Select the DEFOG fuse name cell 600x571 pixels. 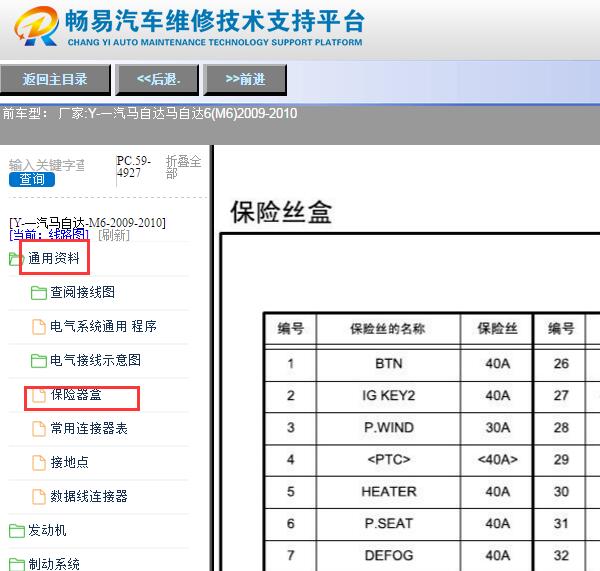(389, 555)
